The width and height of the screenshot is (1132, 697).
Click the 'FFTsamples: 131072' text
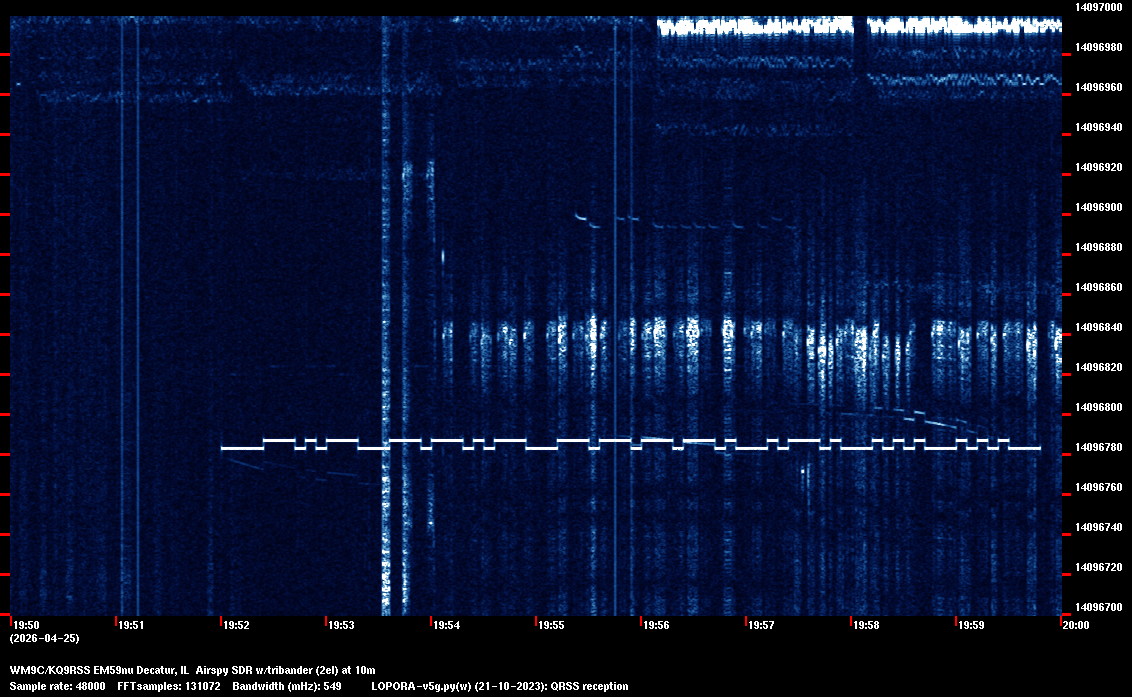click(x=169, y=686)
